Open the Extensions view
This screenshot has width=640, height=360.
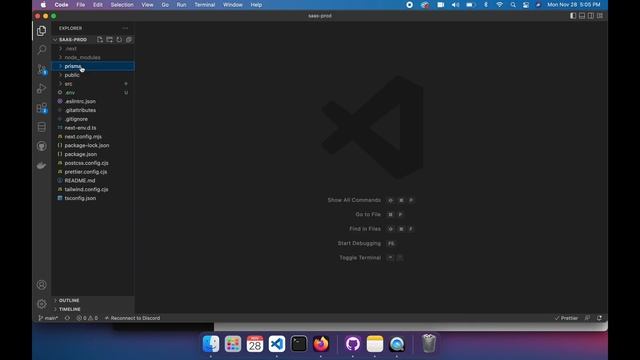click(41, 108)
